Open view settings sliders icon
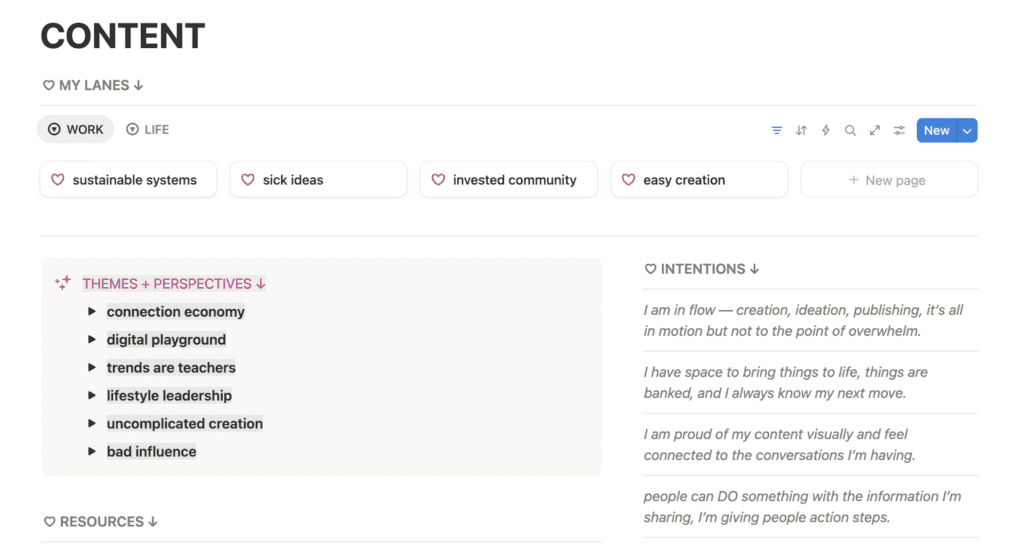 pyautogui.click(x=899, y=130)
